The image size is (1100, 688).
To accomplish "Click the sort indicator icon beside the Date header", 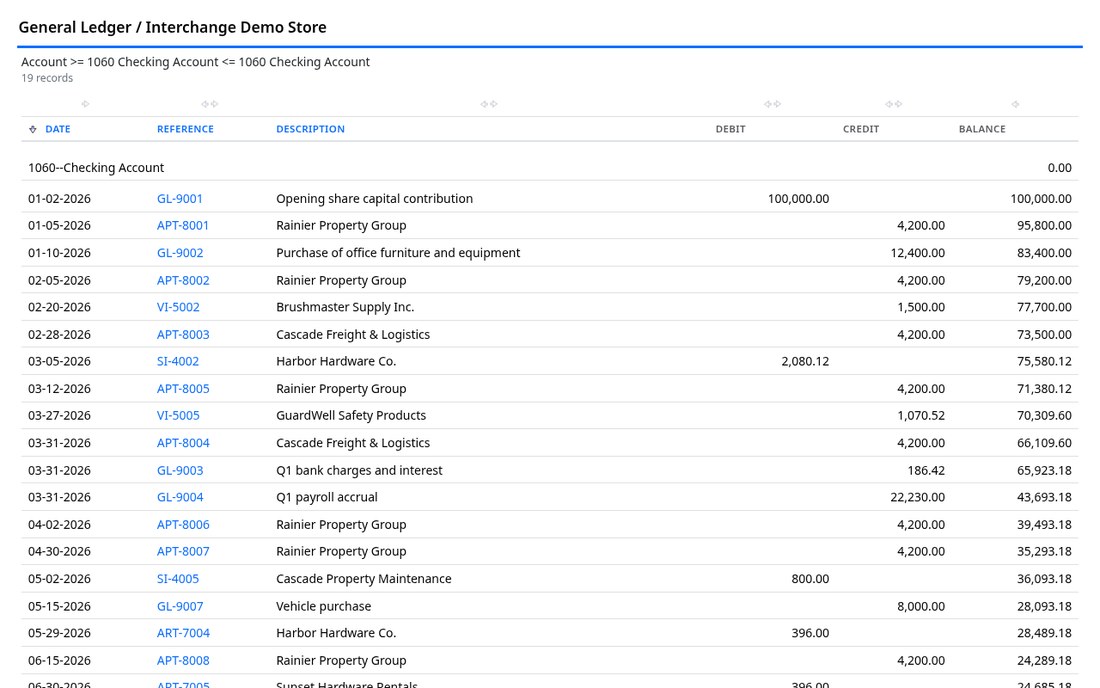I will click(32, 129).
